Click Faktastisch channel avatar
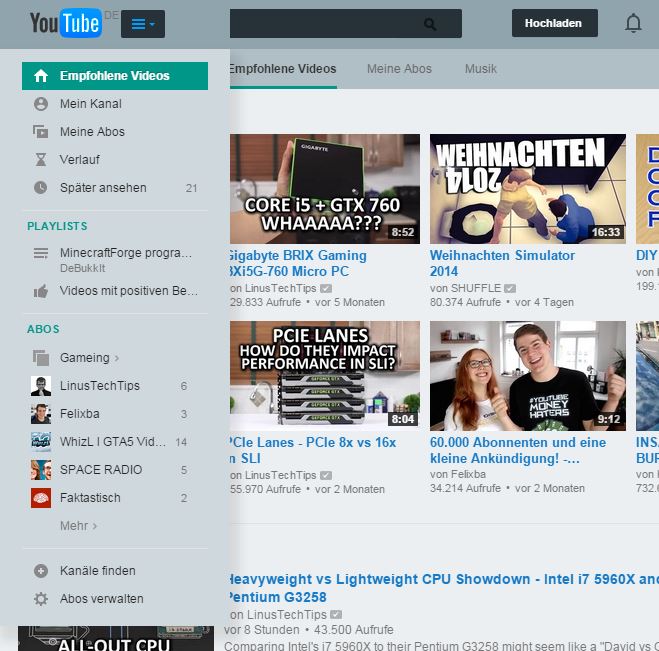The width and height of the screenshot is (659, 651). (41, 498)
